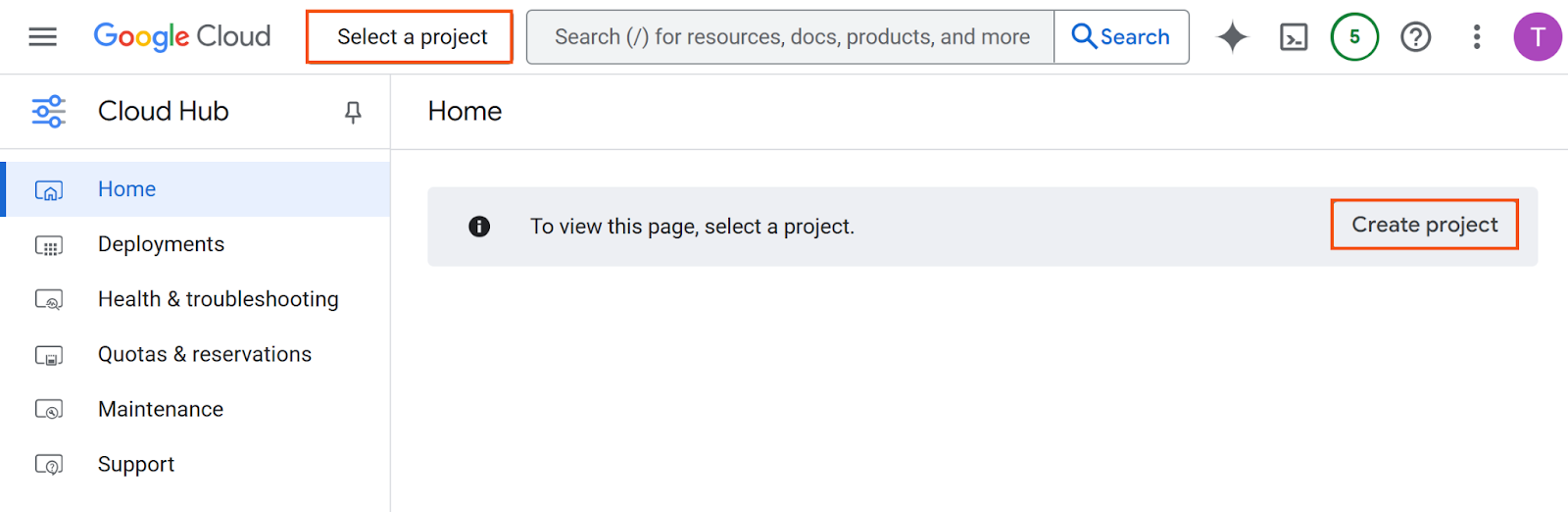Screen dimensions: 1568x512
Task: Click the Cloud Hub sliders icon
Action: (x=49, y=112)
